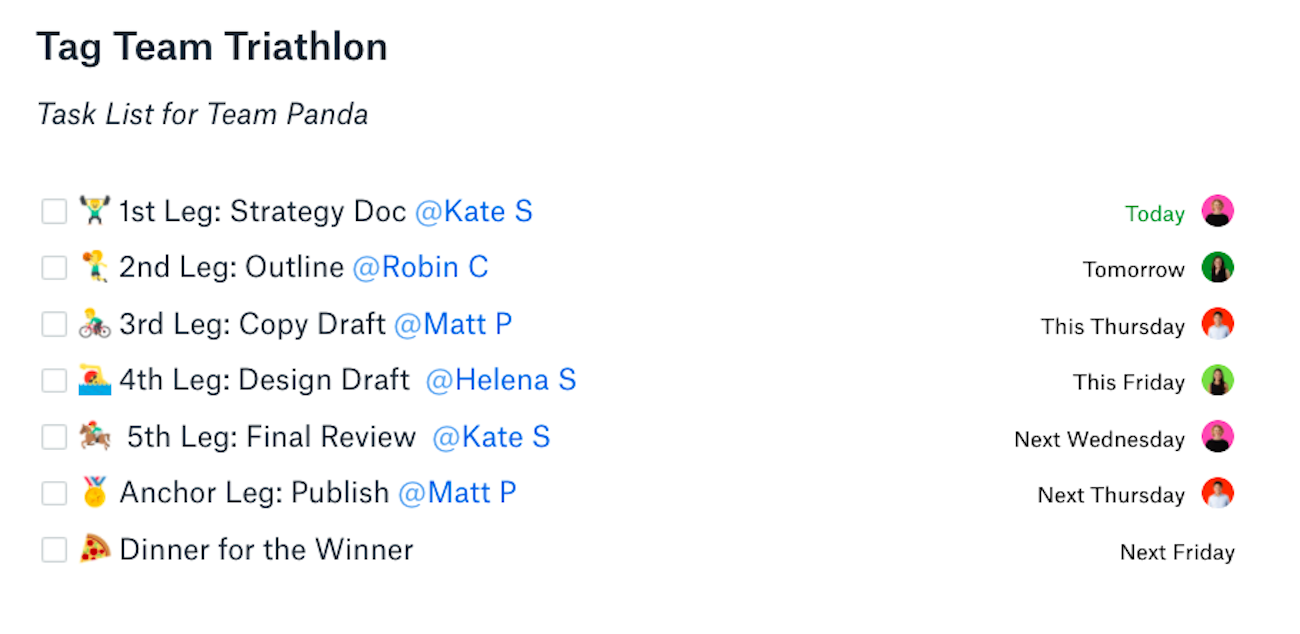Click the pizza emoji beside Dinner task
The height and width of the screenshot is (634, 1300).
click(94, 549)
